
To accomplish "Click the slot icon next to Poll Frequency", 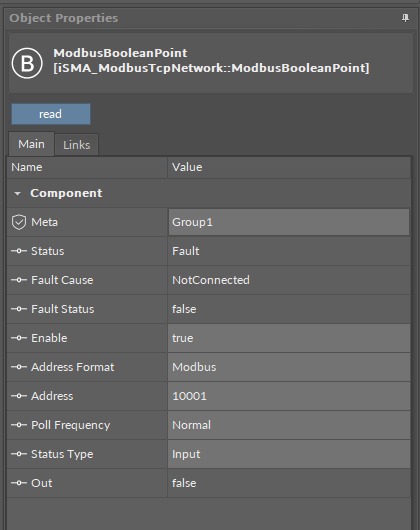I will (19, 425).
